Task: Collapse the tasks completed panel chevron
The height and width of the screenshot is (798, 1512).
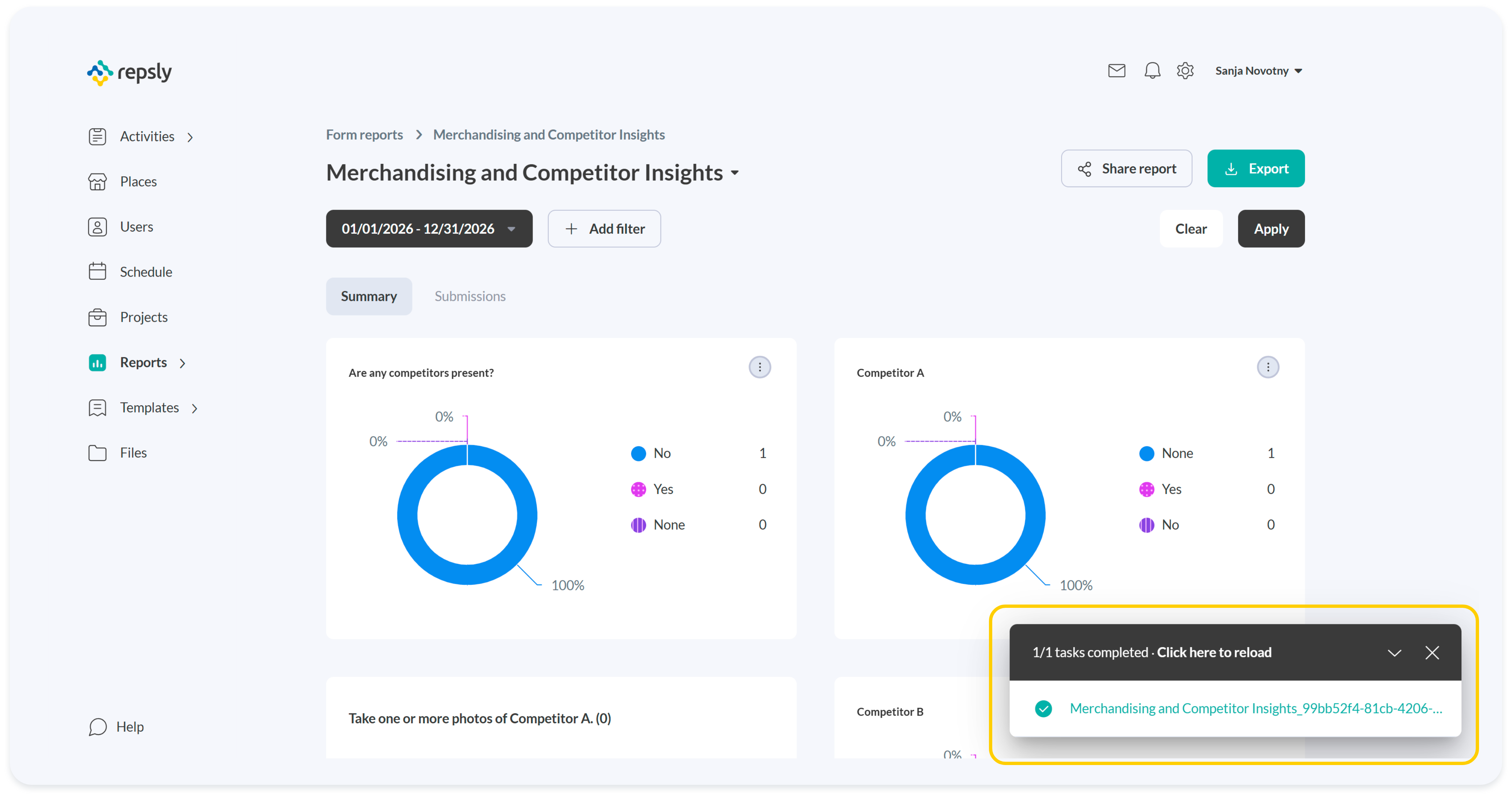Action: [x=1394, y=653]
